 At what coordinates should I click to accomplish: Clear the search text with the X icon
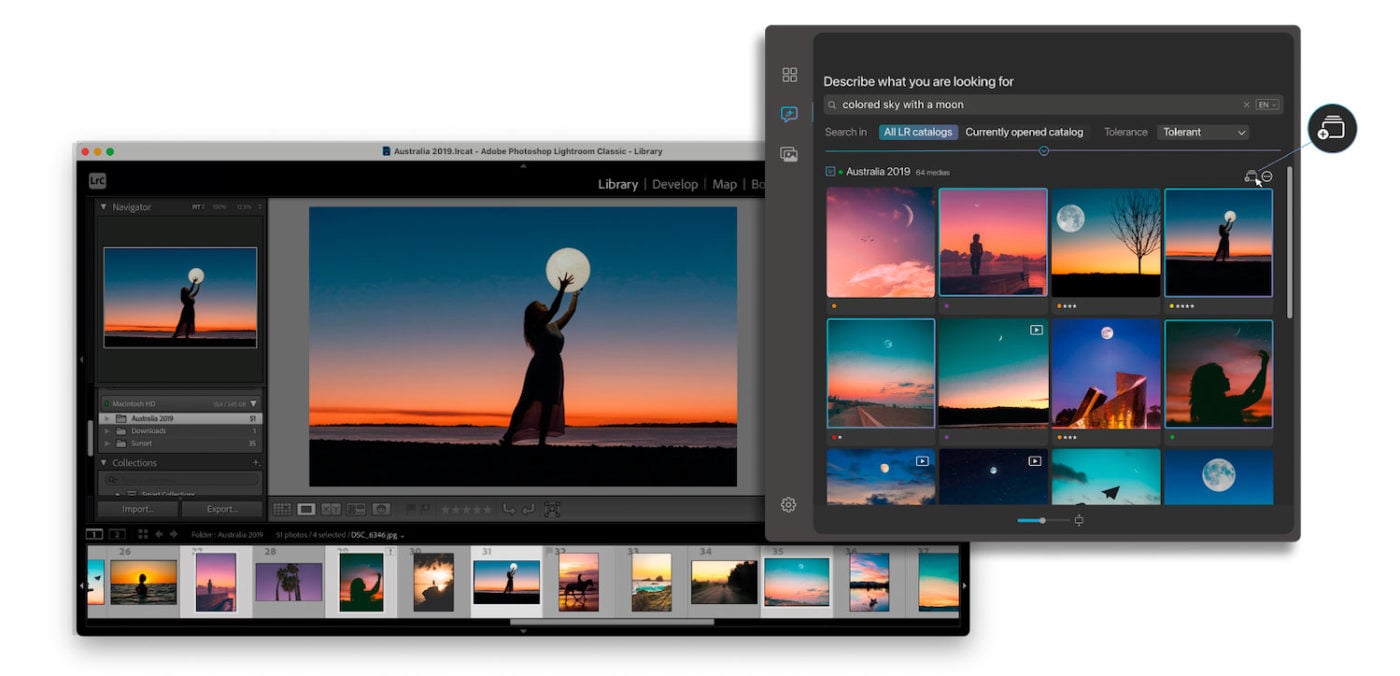1246,104
